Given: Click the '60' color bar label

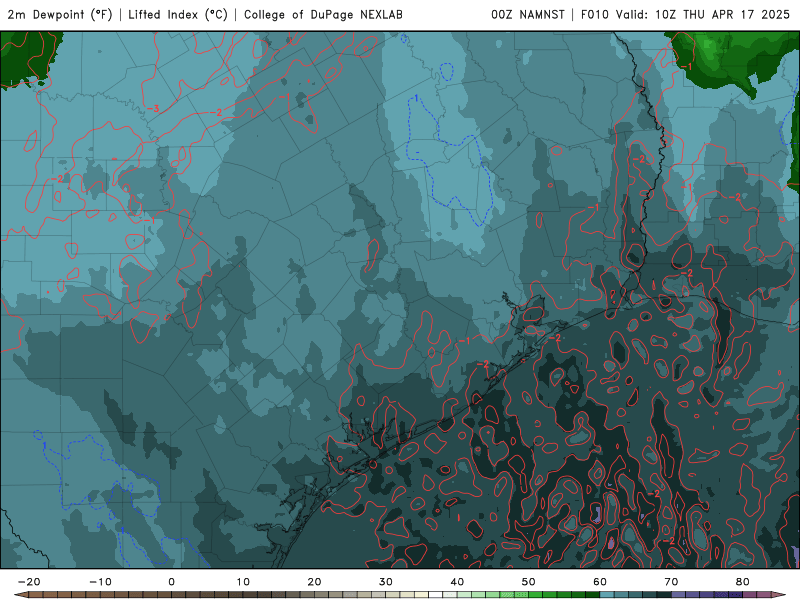Looking at the screenshot, I should pos(600,582).
